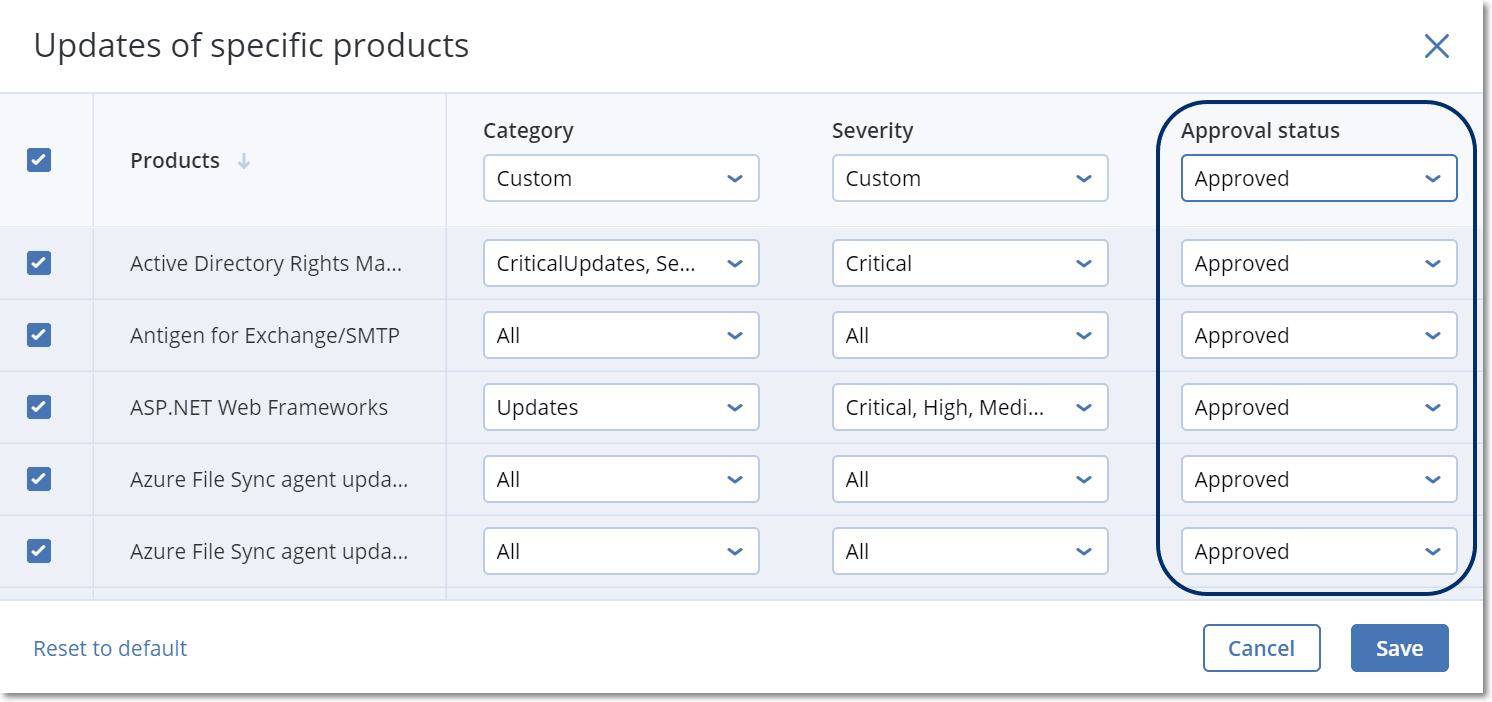
Task: Open the header Category dropdown set to Custom
Action: [620, 179]
